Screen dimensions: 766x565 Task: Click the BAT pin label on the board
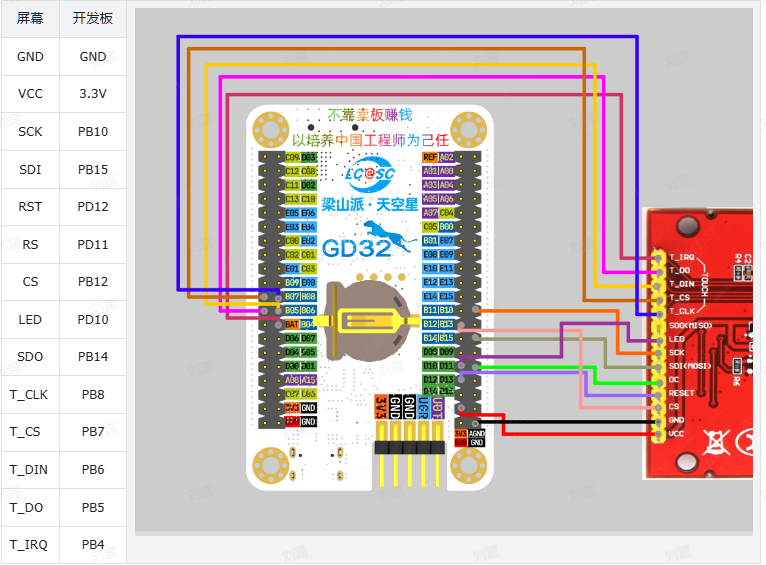[292, 324]
